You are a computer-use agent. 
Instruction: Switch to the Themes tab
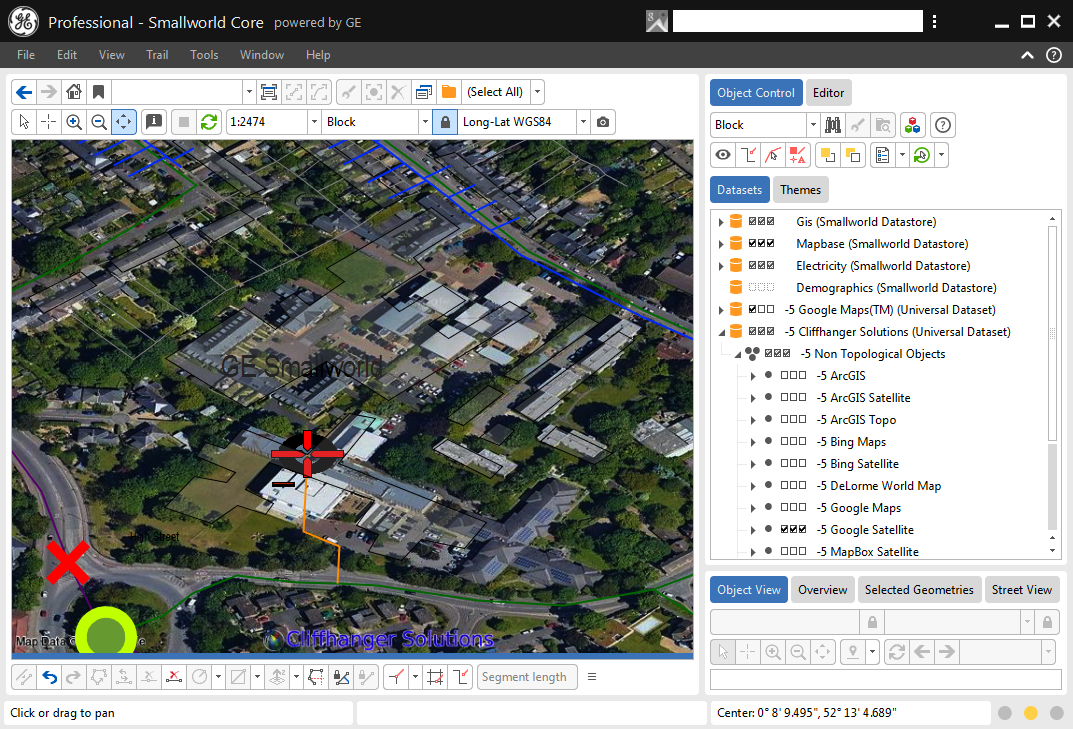(800, 190)
